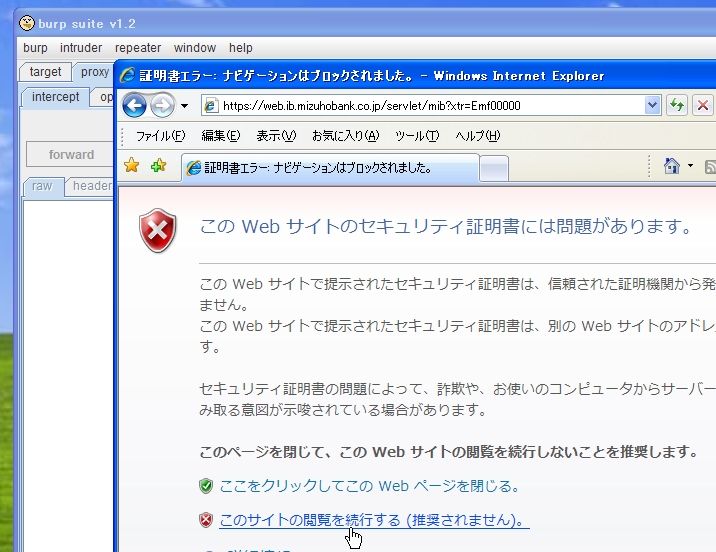Switch to the target tab in Burp
The width and height of the screenshot is (716, 552).
[45, 72]
